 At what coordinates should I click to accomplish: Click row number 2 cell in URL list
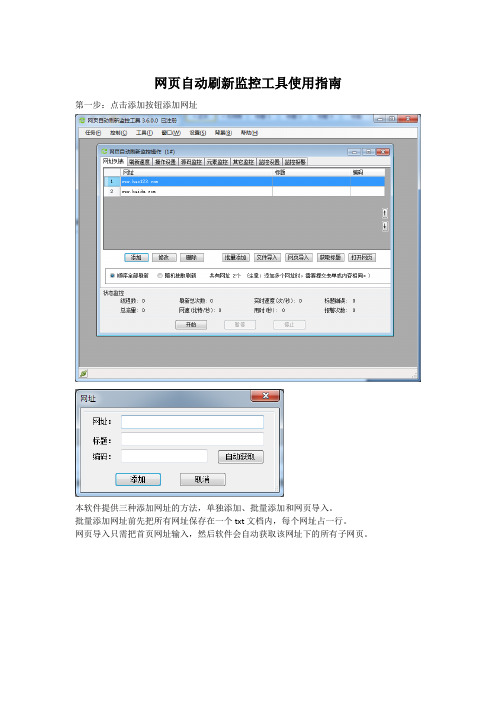coord(112,191)
